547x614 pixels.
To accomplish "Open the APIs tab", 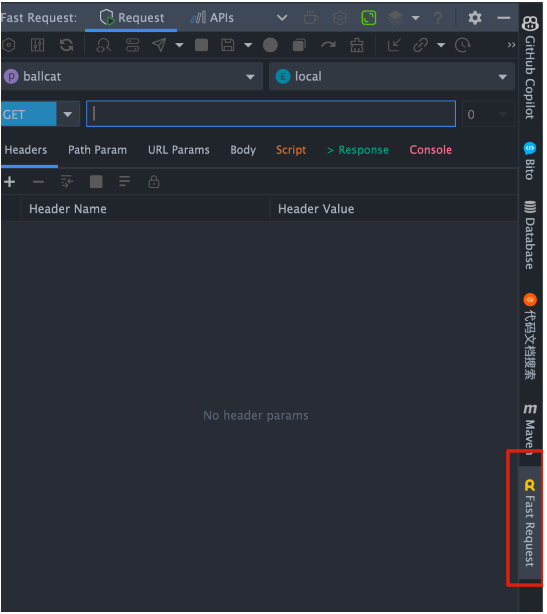I will [212, 18].
